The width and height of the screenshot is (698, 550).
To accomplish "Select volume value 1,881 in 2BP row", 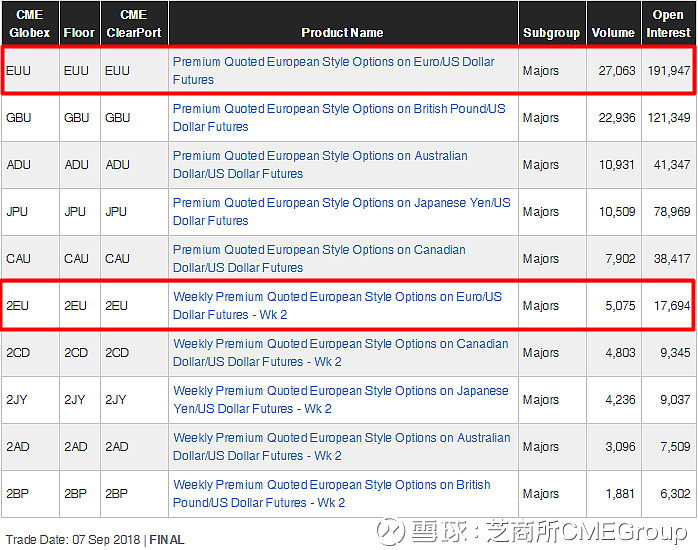I will tap(620, 494).
